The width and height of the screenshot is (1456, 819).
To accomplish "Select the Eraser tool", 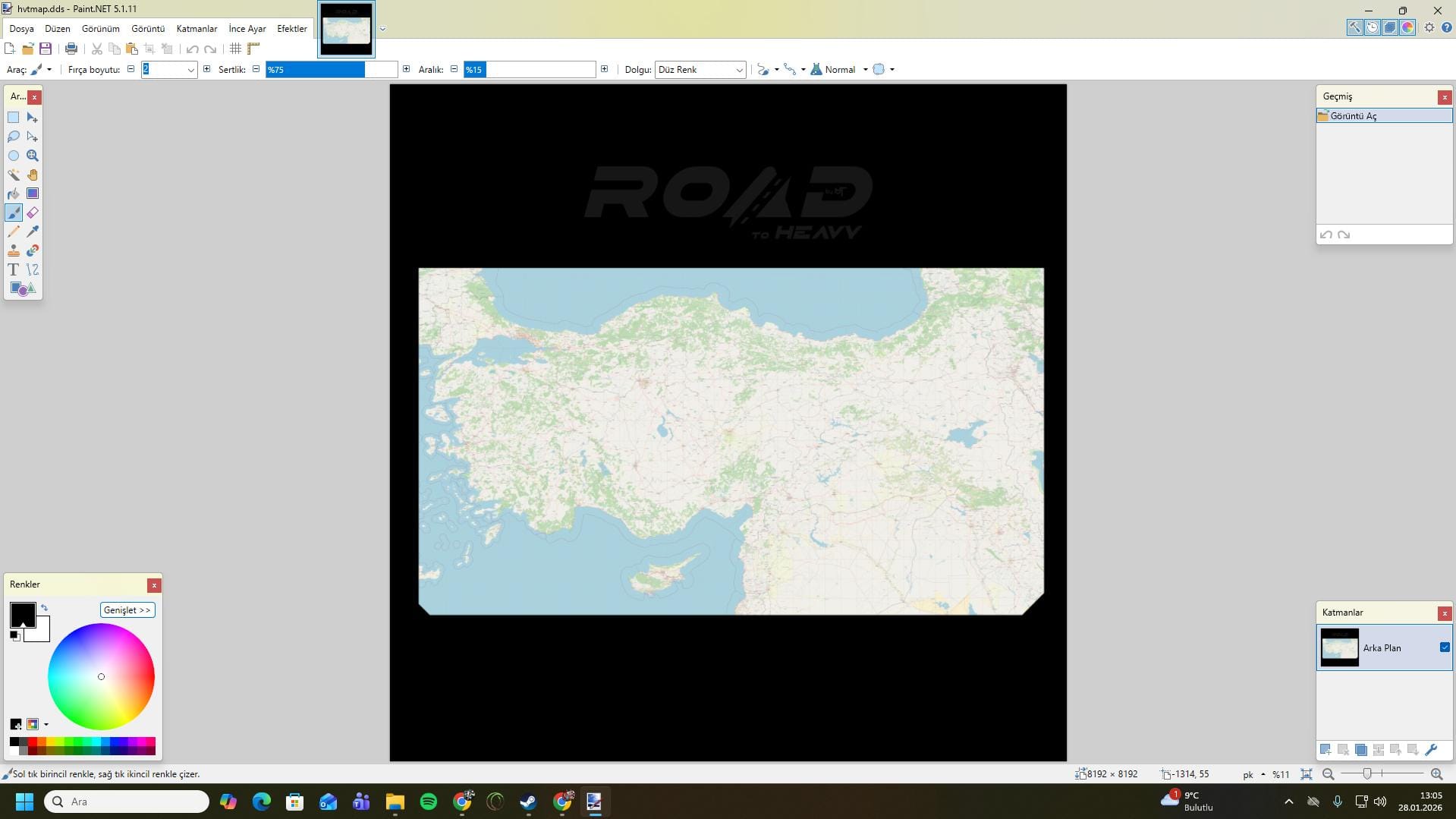I will coord(33,213).
